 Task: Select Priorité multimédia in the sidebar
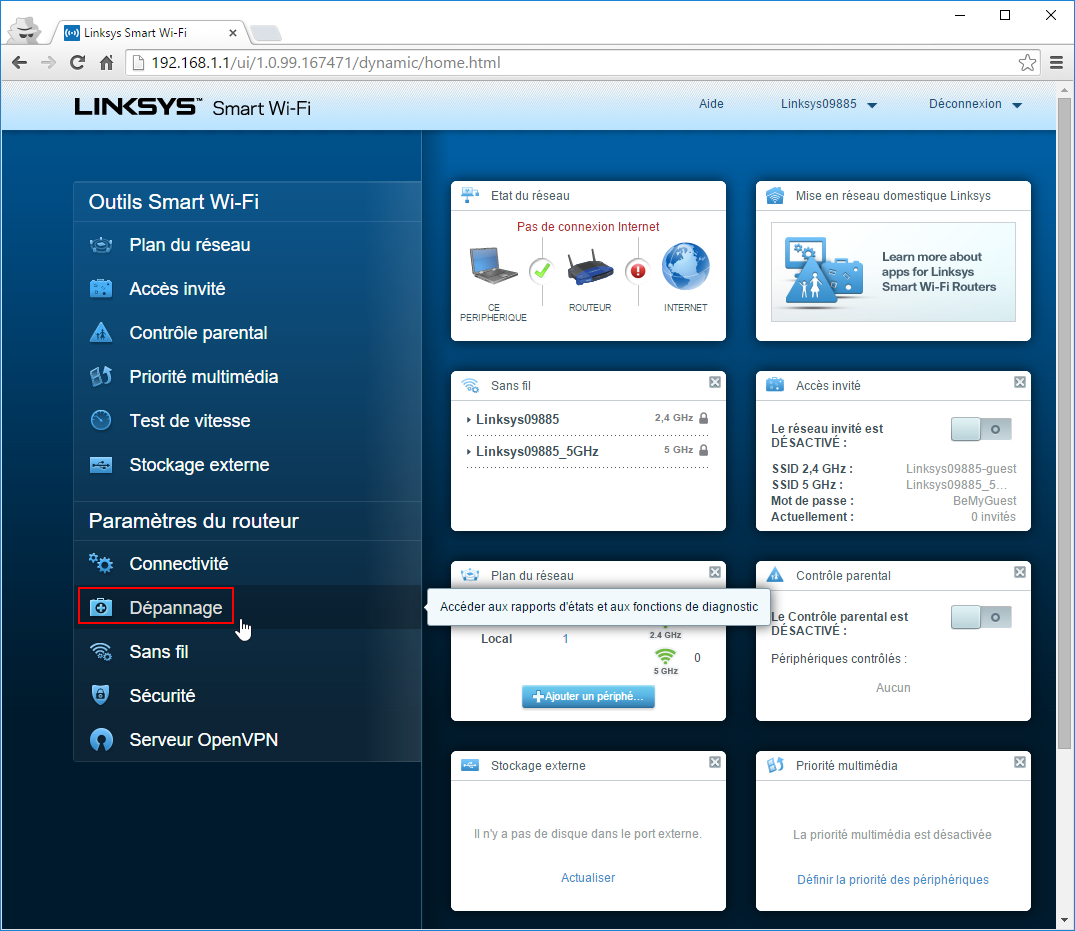[203, 377]
